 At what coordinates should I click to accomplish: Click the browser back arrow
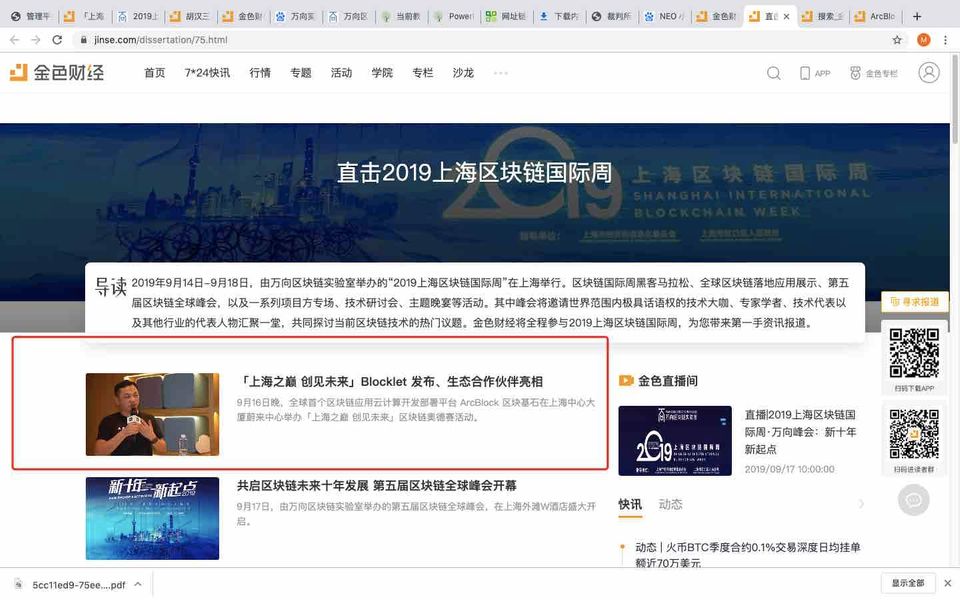pos(14,40)
